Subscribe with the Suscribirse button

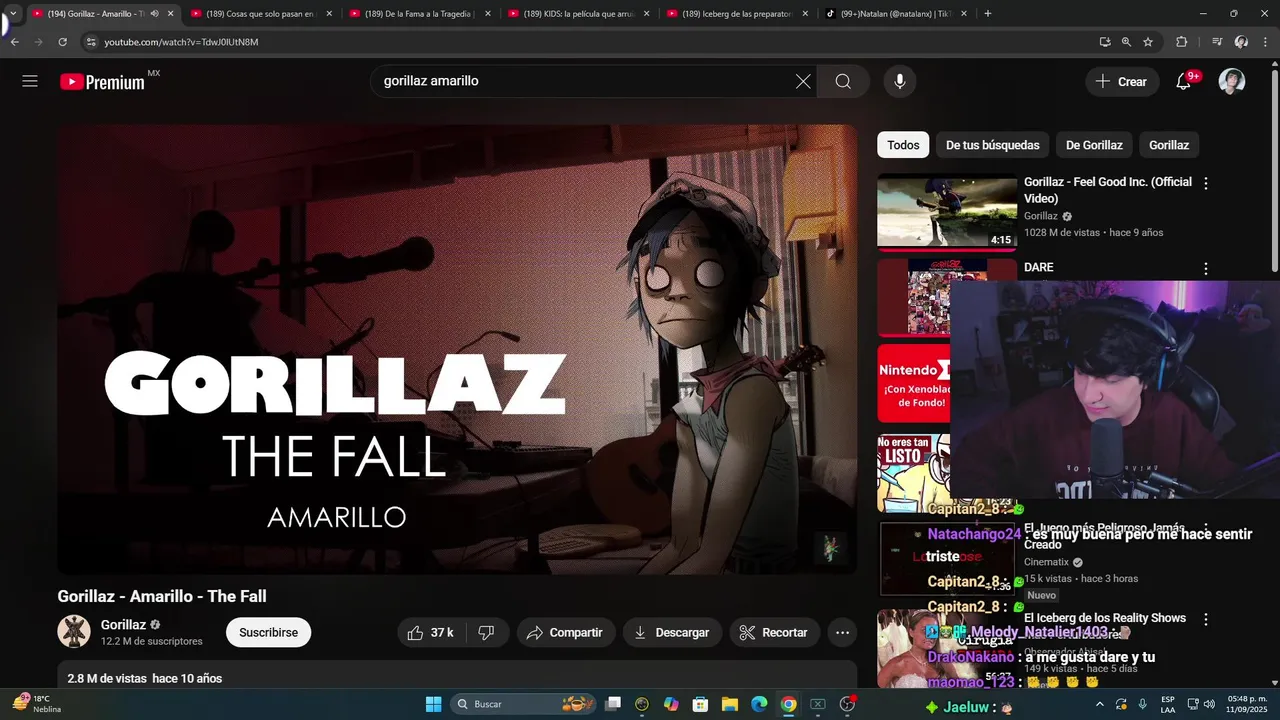coord(268,632)
